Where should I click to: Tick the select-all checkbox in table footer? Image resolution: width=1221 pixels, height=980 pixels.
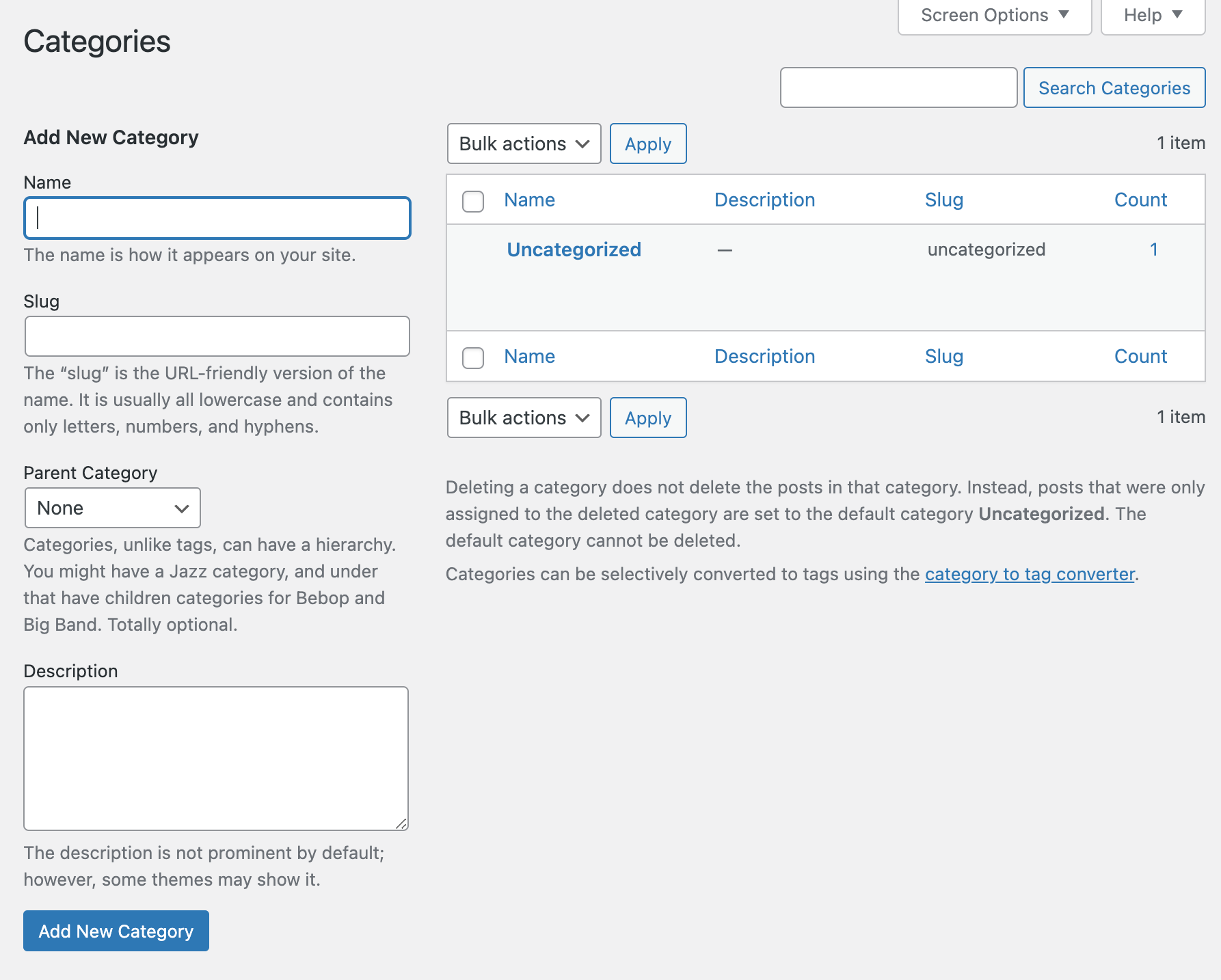click(473, 357)
